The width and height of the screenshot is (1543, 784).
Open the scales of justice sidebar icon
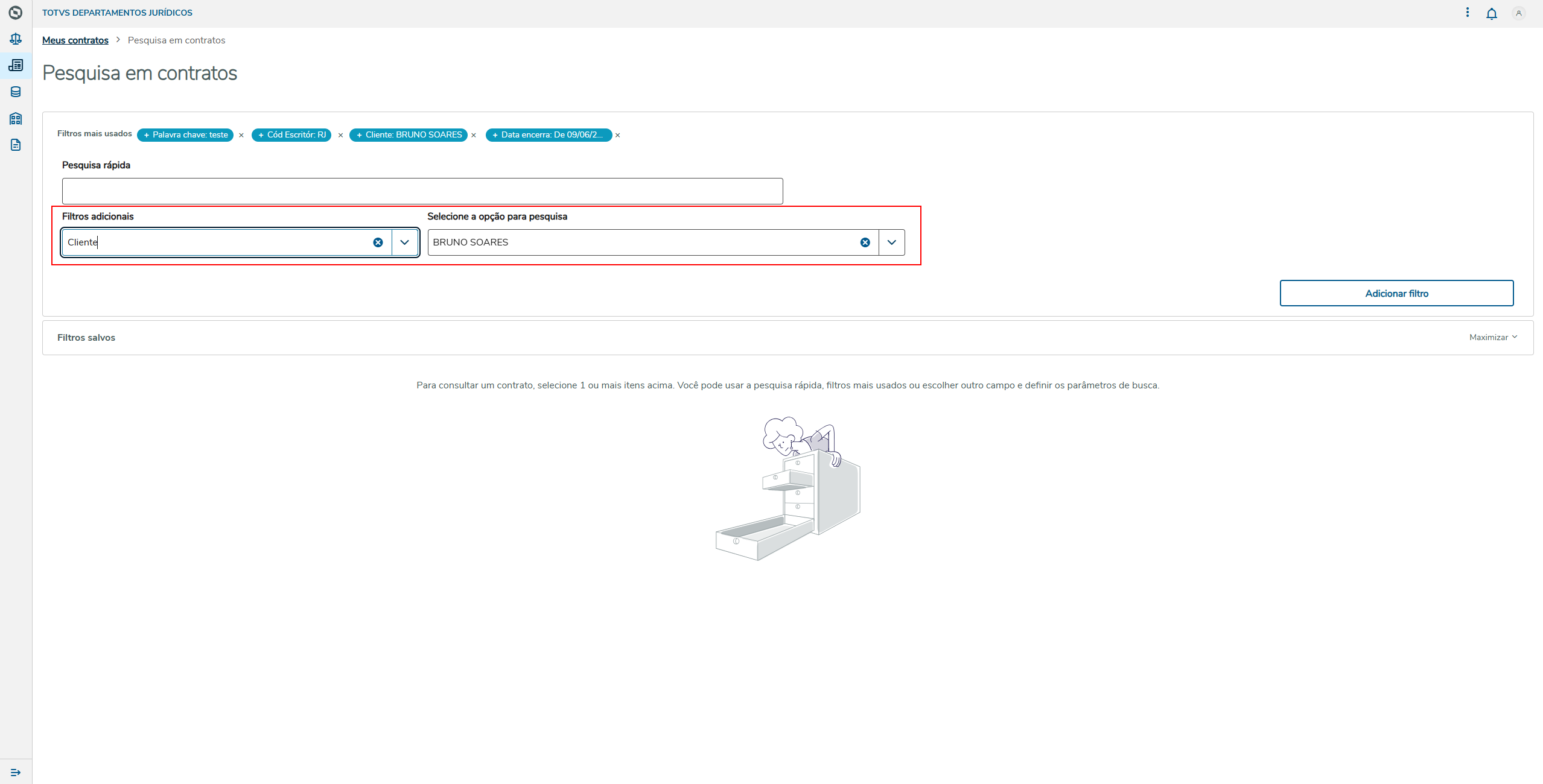pyautogui.click(x=16, y=39)
